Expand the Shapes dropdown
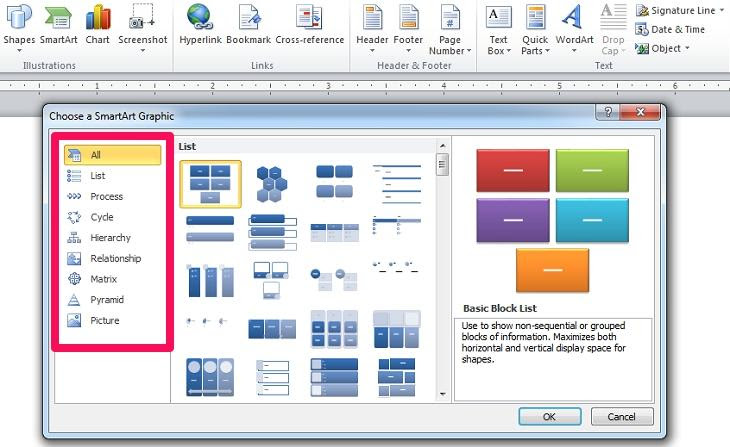 pyautogui.click(x=19, y=40)
